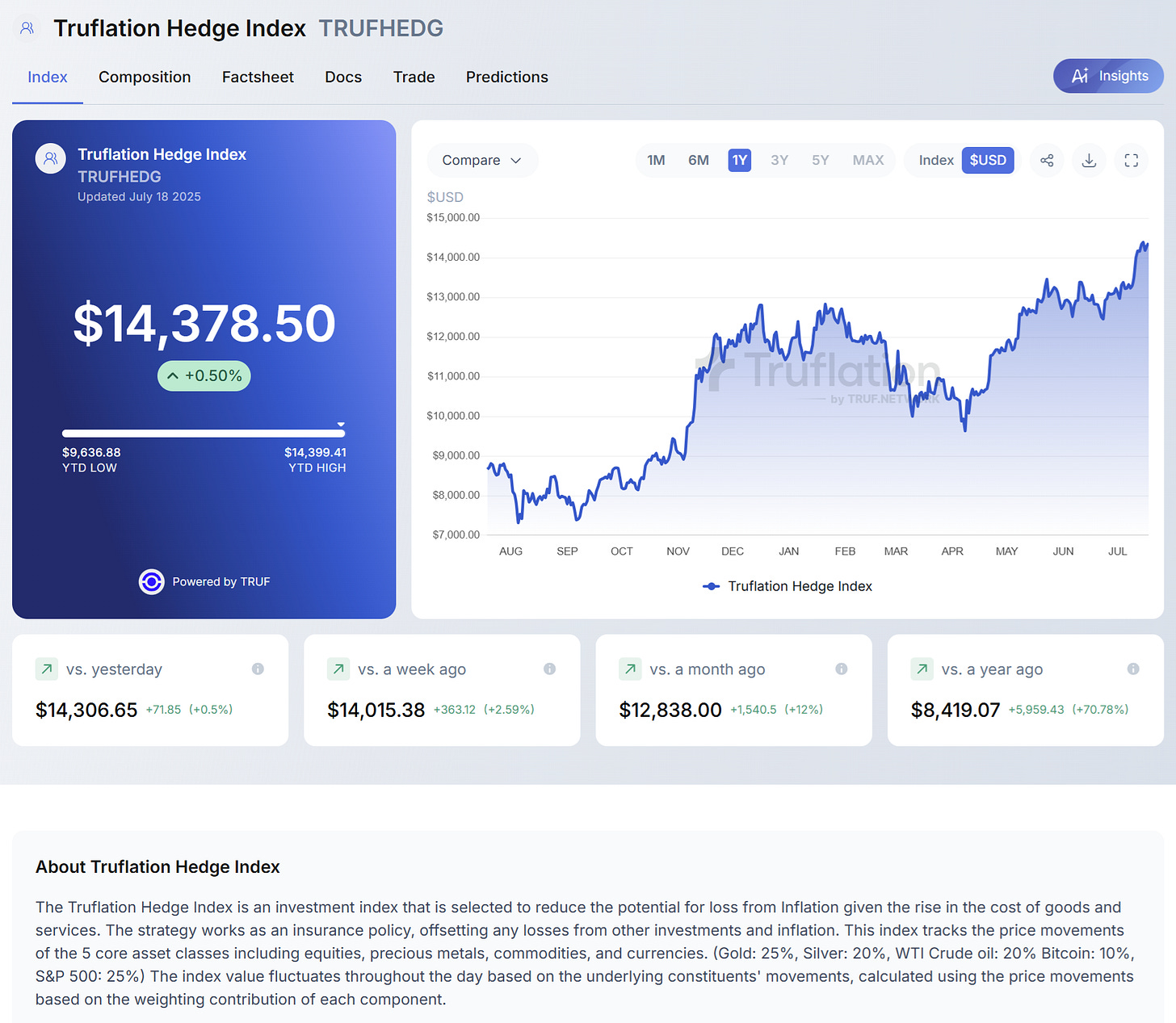This screenshot has width=1176, height=1023.
Task: Click the info icon on vs. a year ago card
Action: tap(1133, 669)
